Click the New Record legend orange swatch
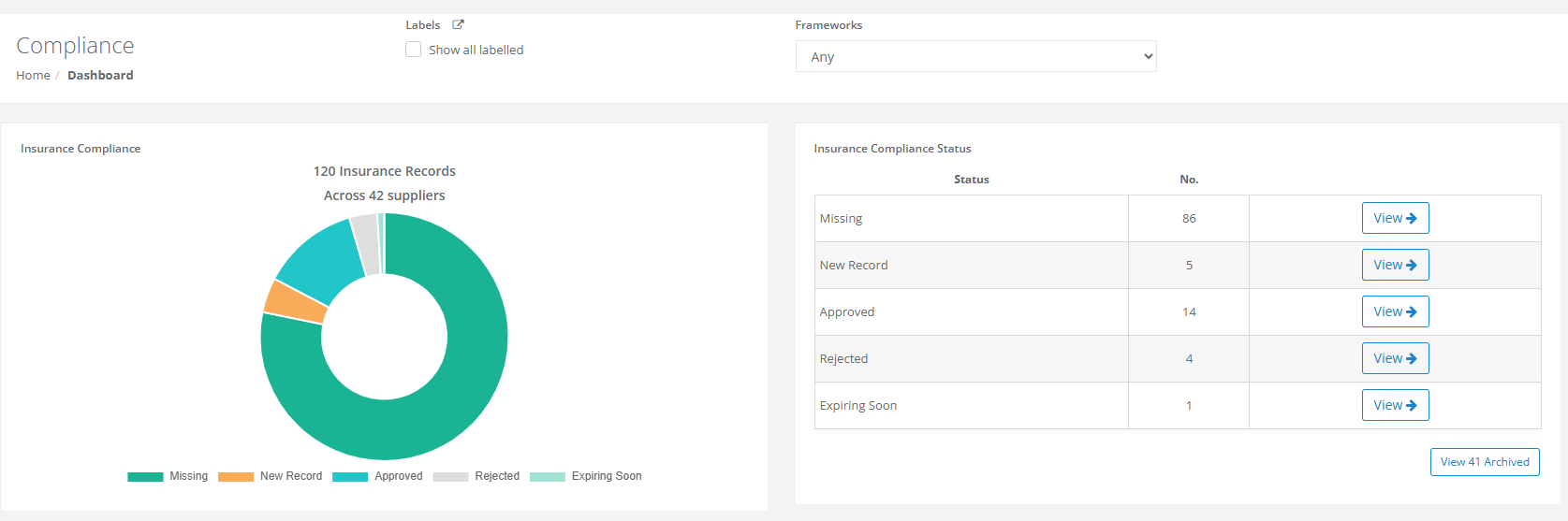This screenshot has width=1568, height=521. pos(236,477)
